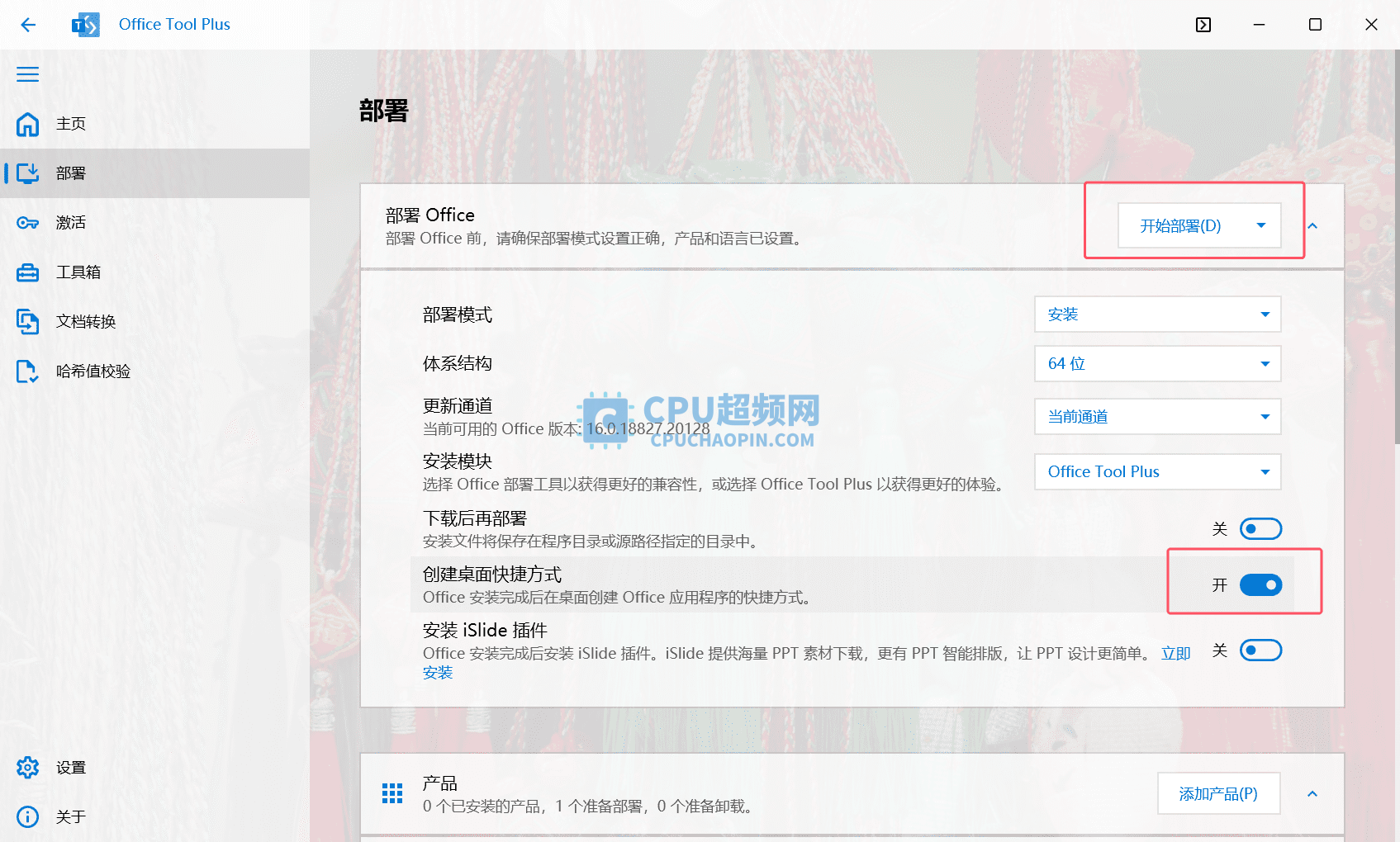Click the 添加产品(P) button
This screenshot has height=842, width=1400.
click(1218, 793)
